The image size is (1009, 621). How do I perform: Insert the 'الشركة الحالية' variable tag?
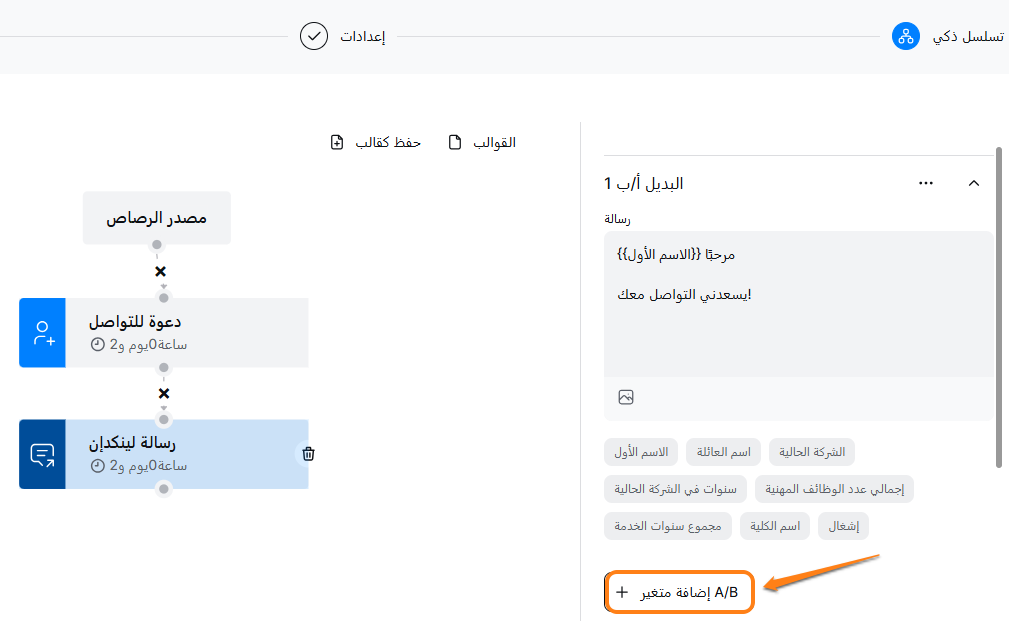click(811, 452)
